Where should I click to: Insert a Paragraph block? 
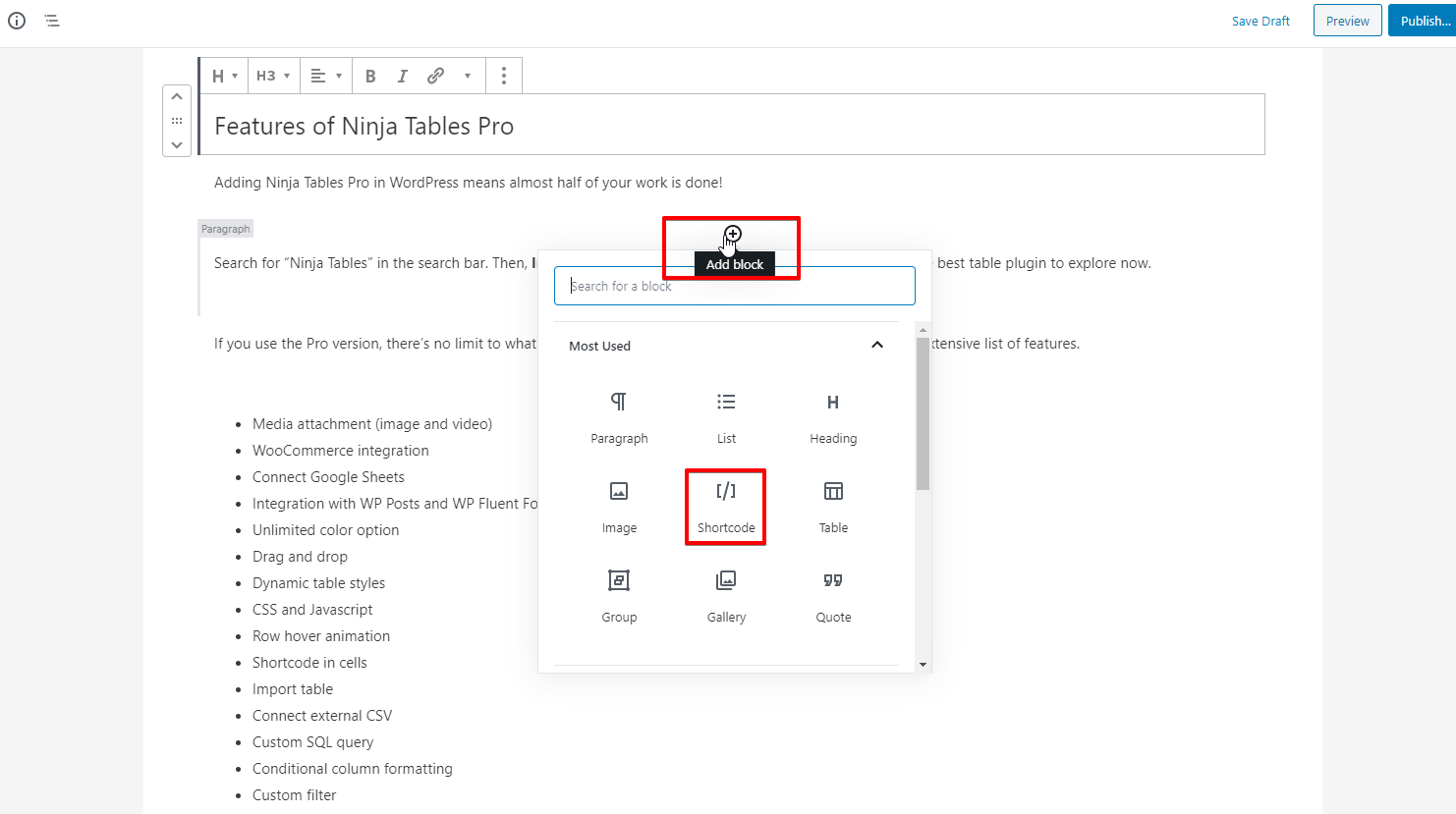(619, 417)
